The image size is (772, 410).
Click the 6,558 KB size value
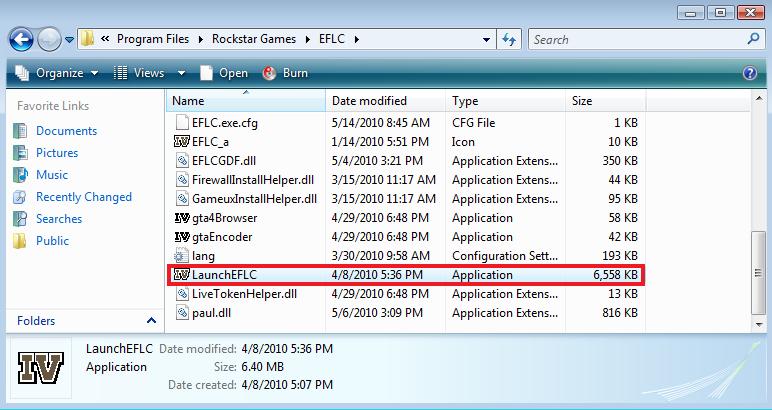[x=615, y=275]
